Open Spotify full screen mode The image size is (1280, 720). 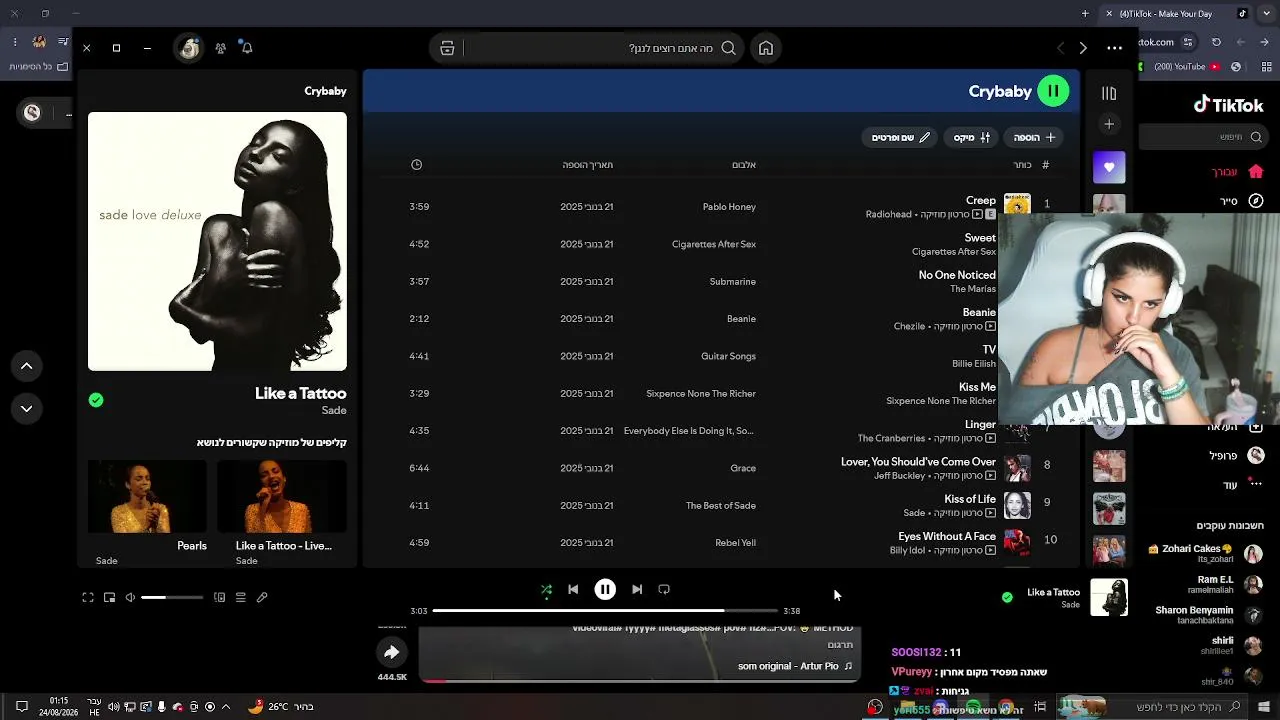[88, 597]
